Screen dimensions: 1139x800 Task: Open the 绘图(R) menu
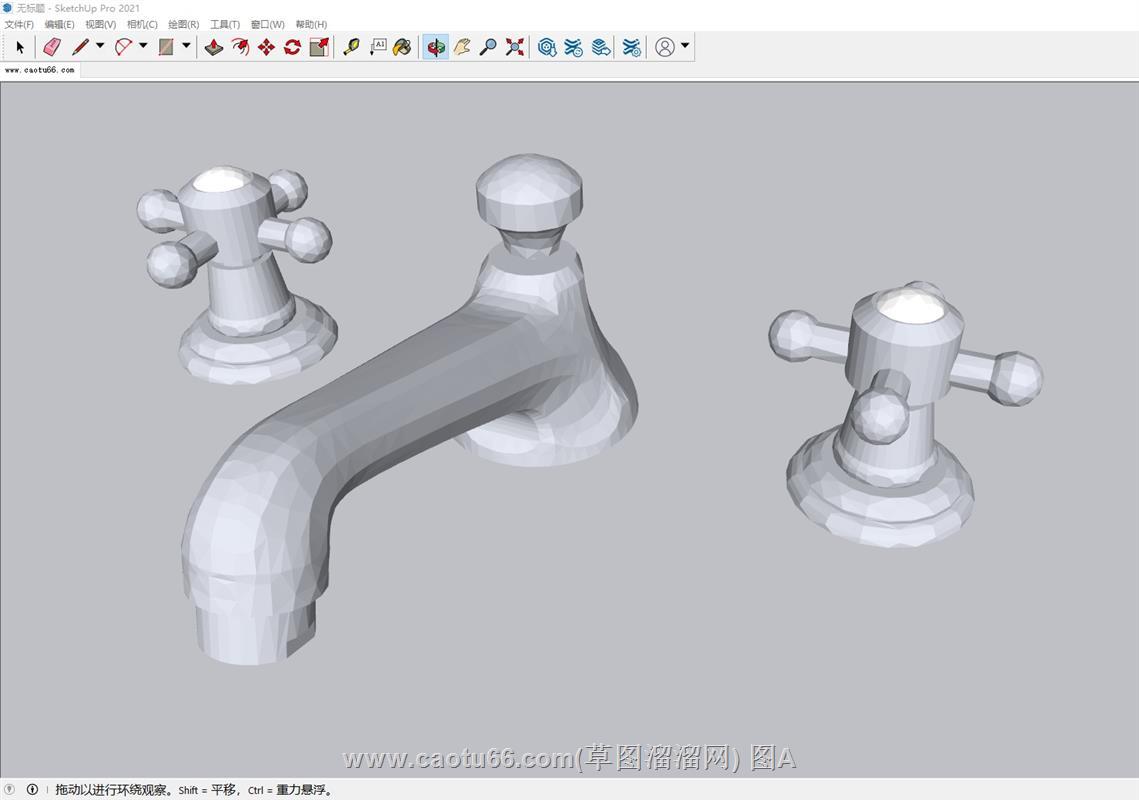click(183, 24)
